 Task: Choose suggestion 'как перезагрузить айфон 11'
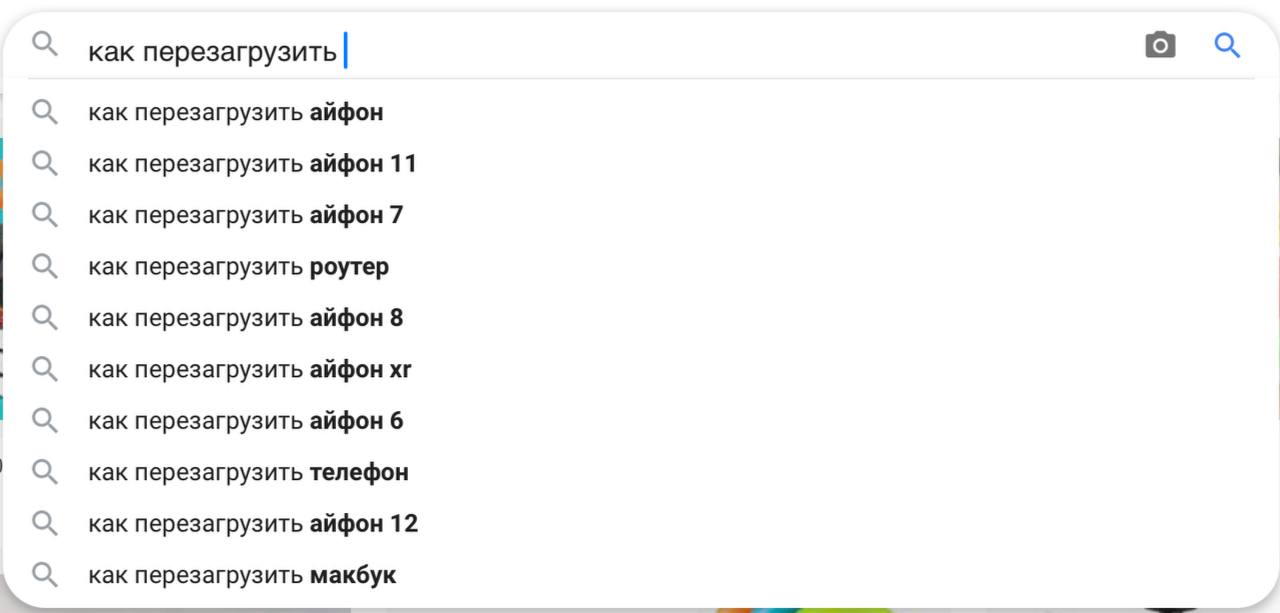click(640, 164)
